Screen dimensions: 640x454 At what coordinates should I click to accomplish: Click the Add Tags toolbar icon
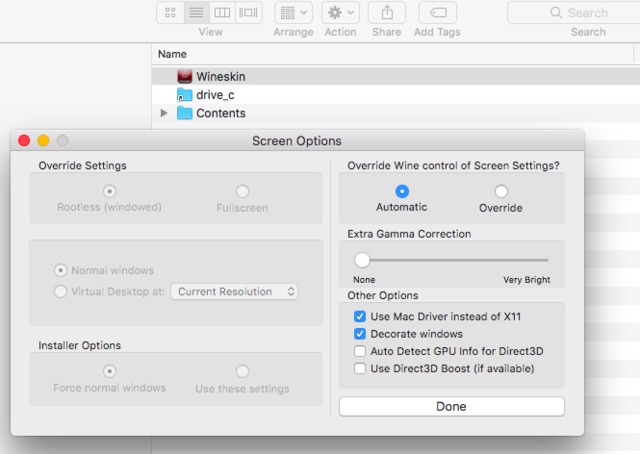[x=437, y=13]
